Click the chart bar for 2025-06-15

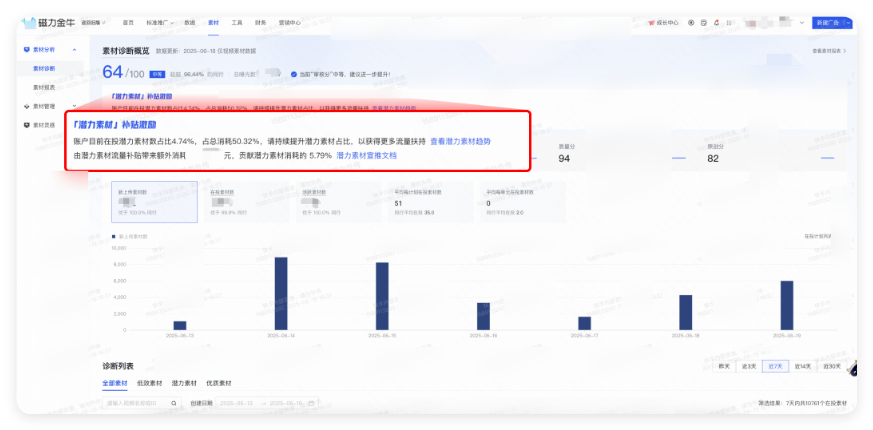tap(382, 296)
